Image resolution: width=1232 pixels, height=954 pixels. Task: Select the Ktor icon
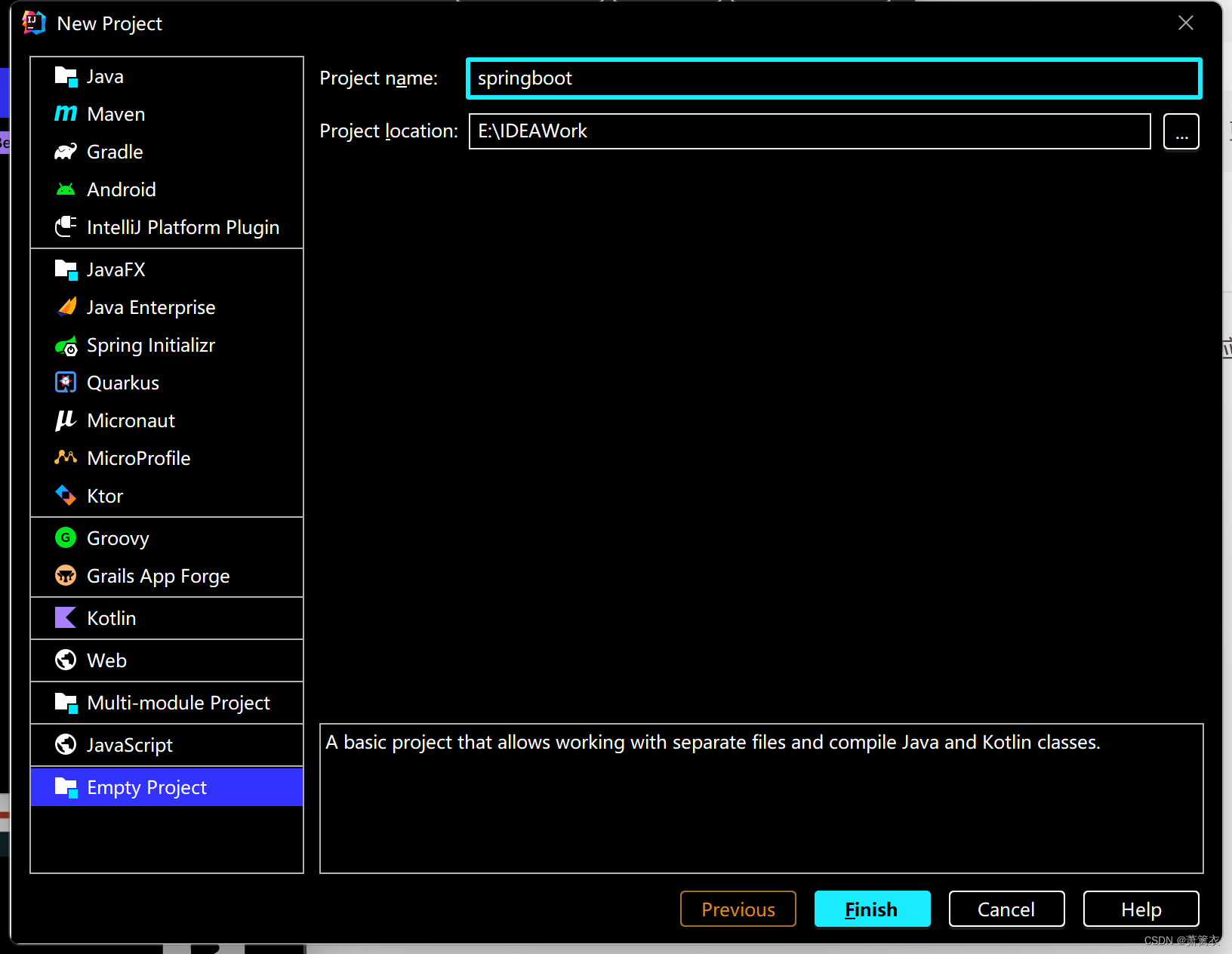(x=66, y=495)
